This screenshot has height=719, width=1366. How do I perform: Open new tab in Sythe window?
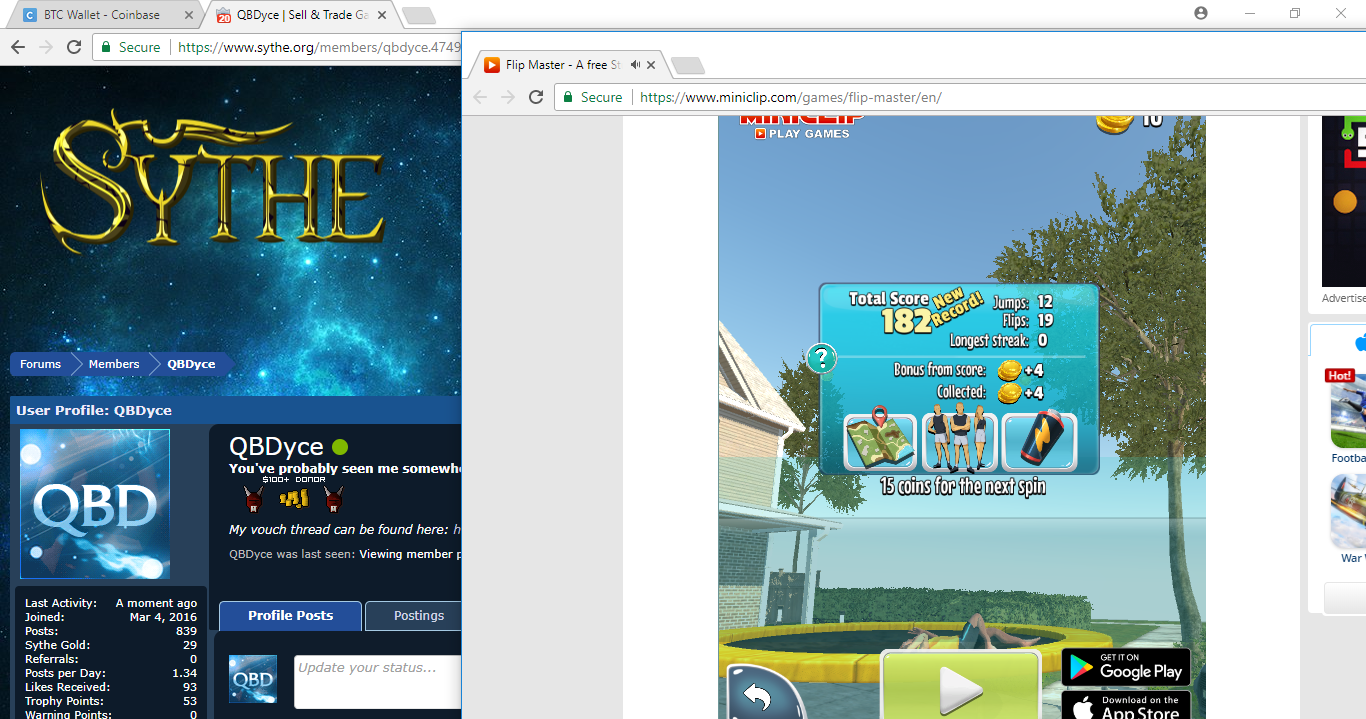point(419,15)
